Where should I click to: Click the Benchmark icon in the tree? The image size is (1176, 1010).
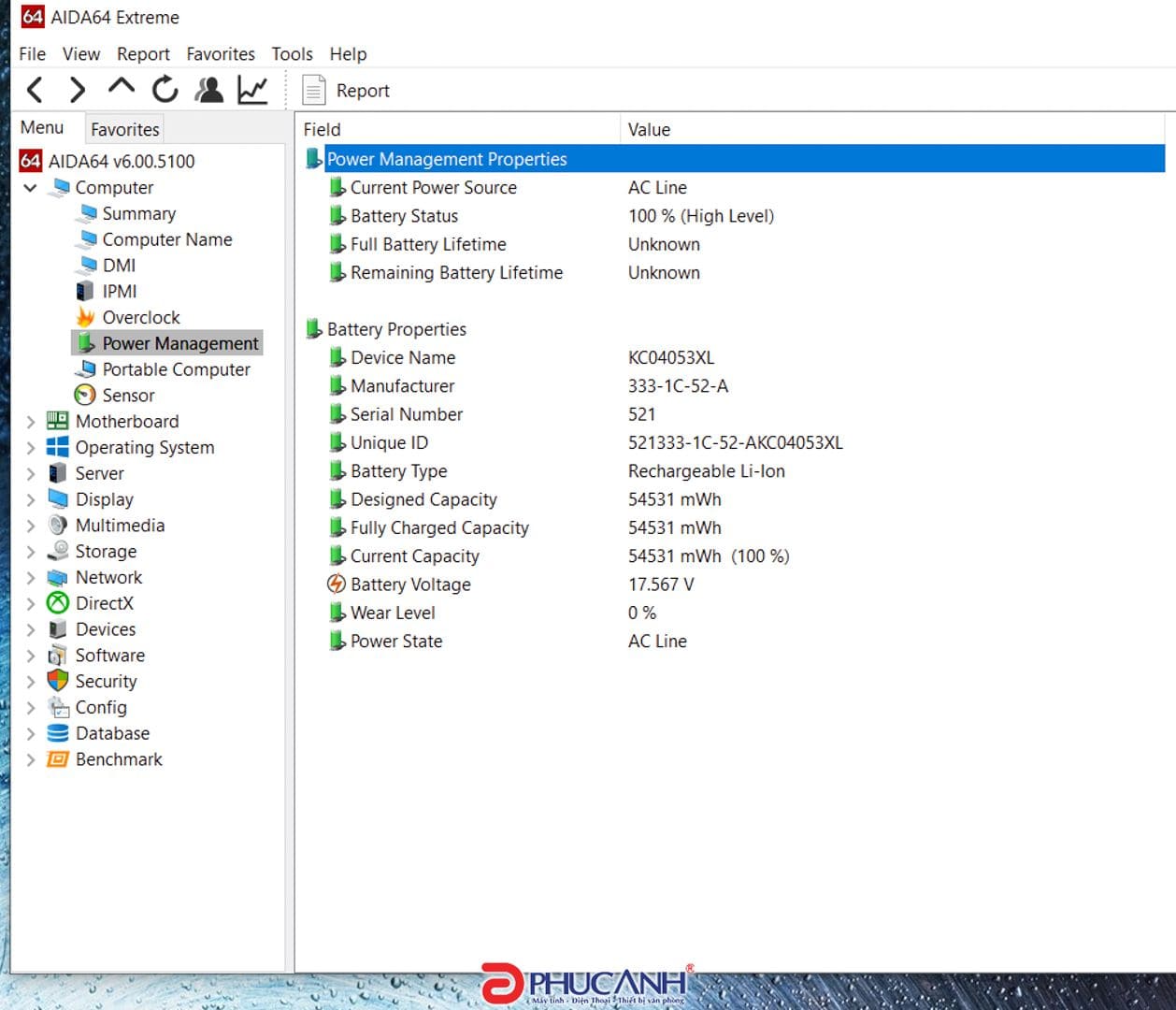click(58, 759)
